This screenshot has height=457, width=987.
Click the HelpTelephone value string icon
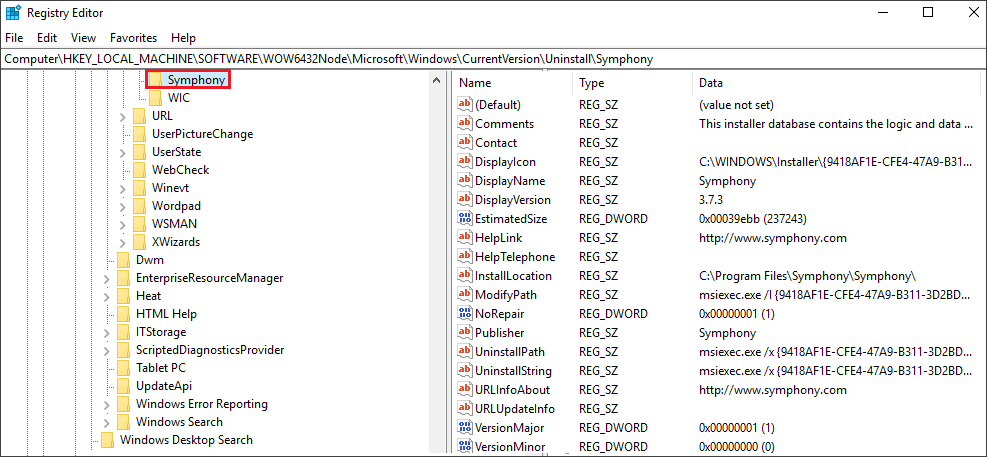[x=465, y=256]
